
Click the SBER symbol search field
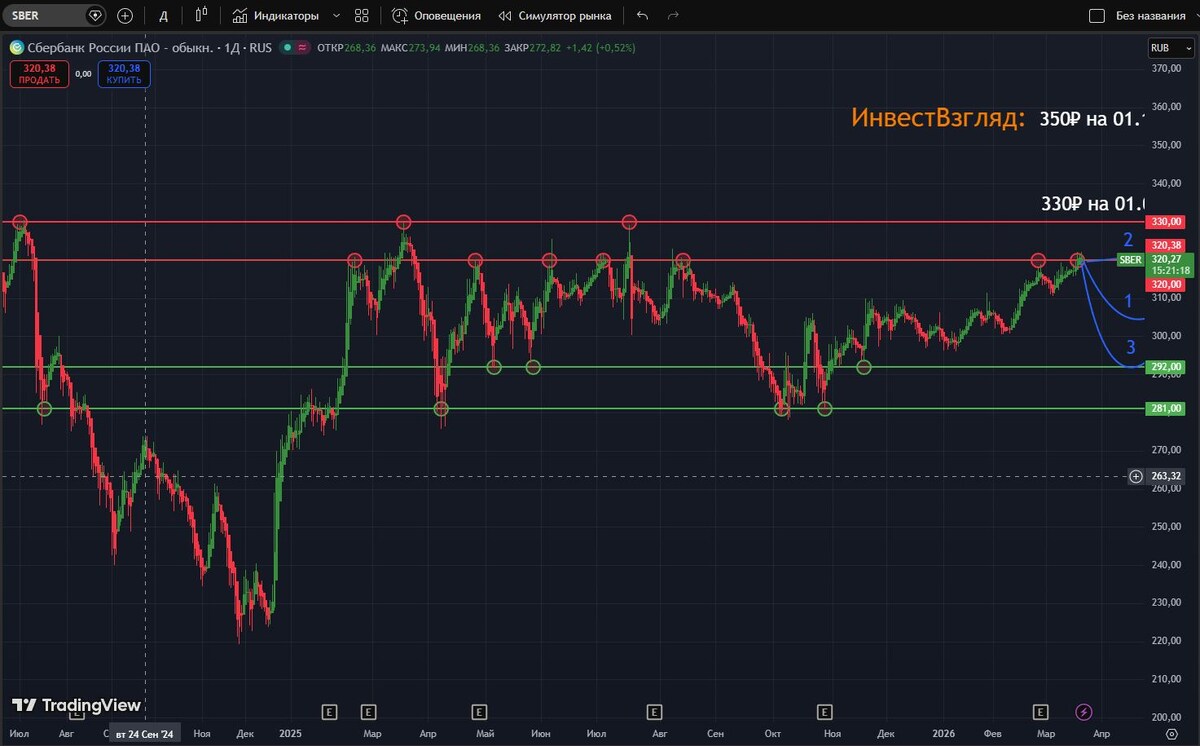[x=55, y=16]
